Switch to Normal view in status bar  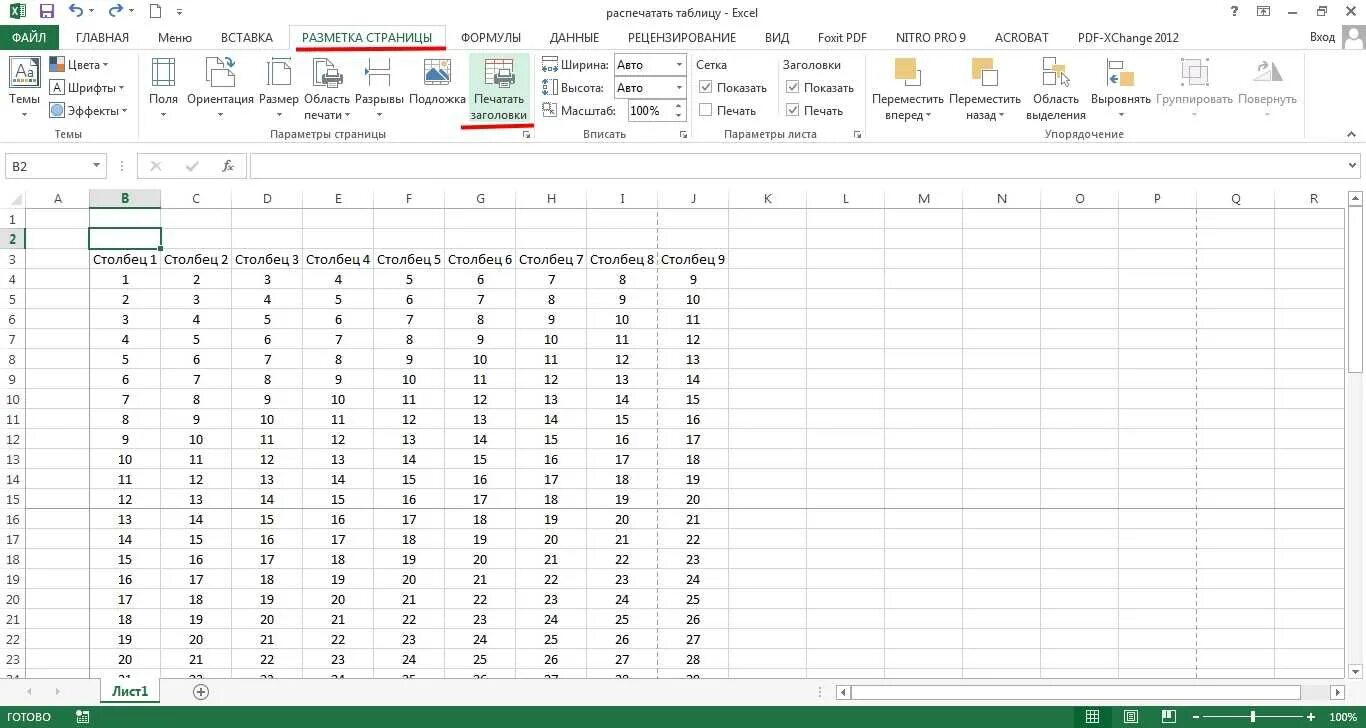1092,717
